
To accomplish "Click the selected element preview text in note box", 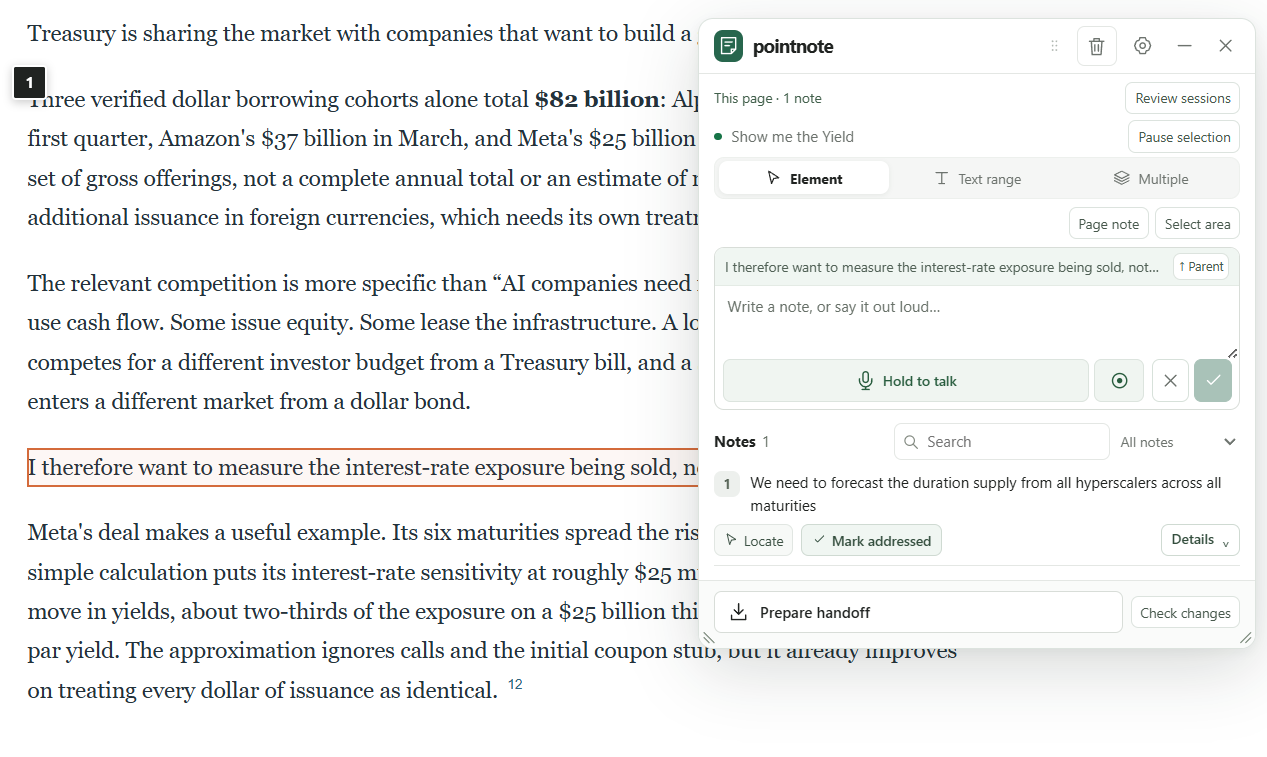I will pos(942,267).
